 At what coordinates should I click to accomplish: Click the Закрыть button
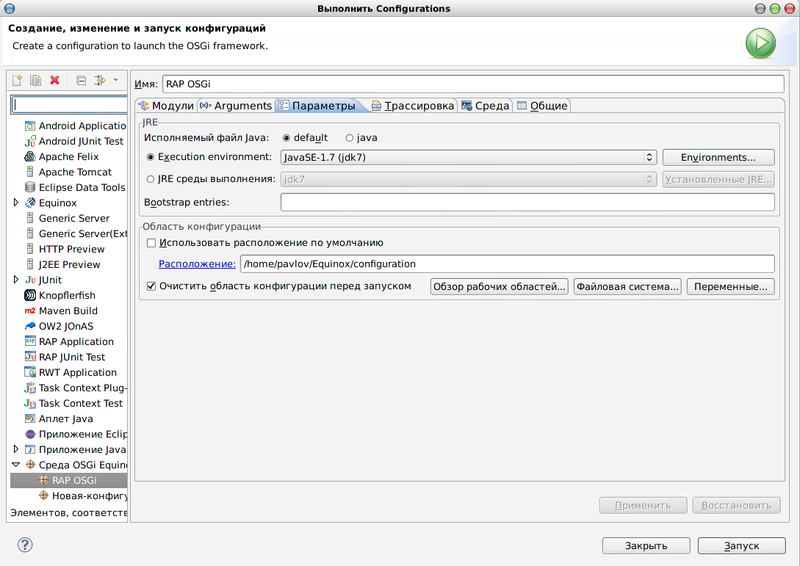click(x=646, y=546)
